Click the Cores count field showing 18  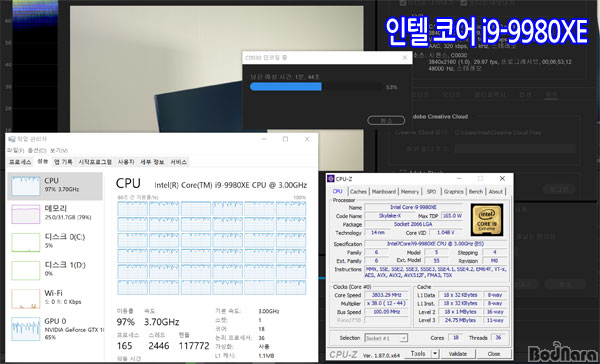[x=456, y=338]
